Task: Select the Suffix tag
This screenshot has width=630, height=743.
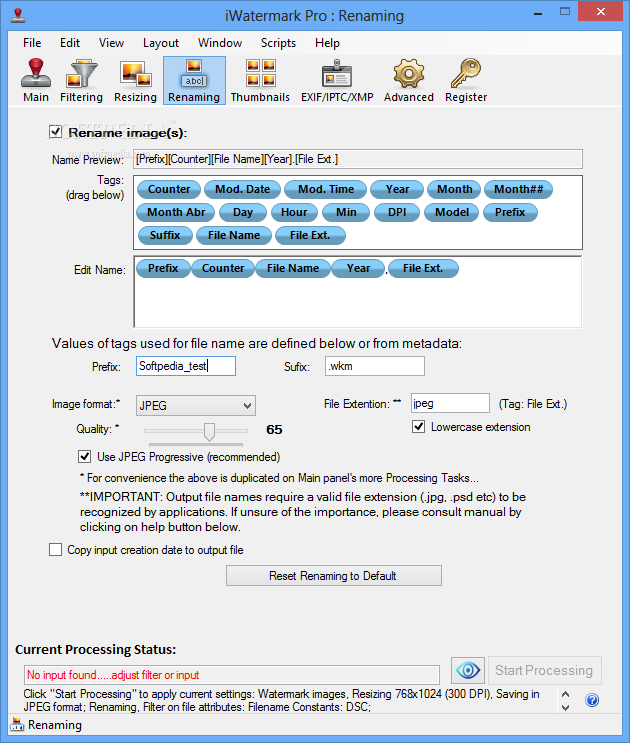Action: tap(165, 235)
